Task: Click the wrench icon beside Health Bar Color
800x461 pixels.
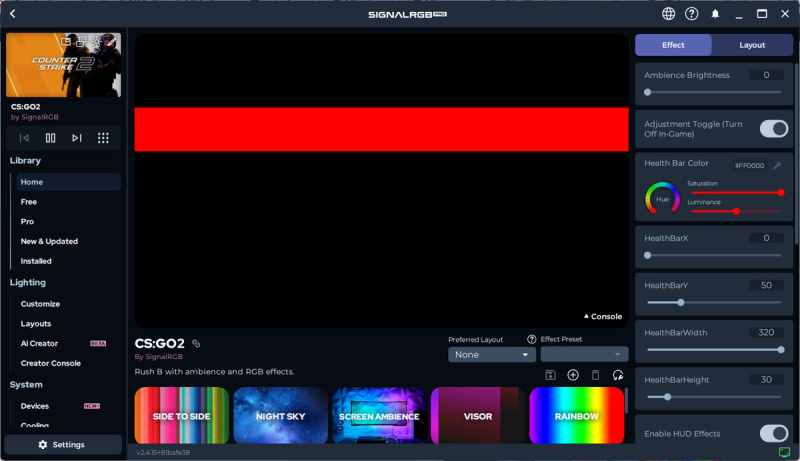Action: point(777,165)
